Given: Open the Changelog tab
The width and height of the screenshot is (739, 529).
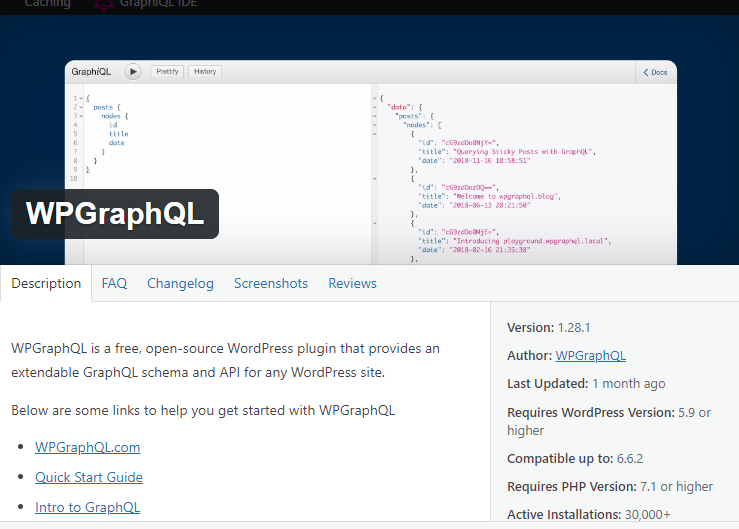Looking at the screenshot, I should tap(180, 283).
